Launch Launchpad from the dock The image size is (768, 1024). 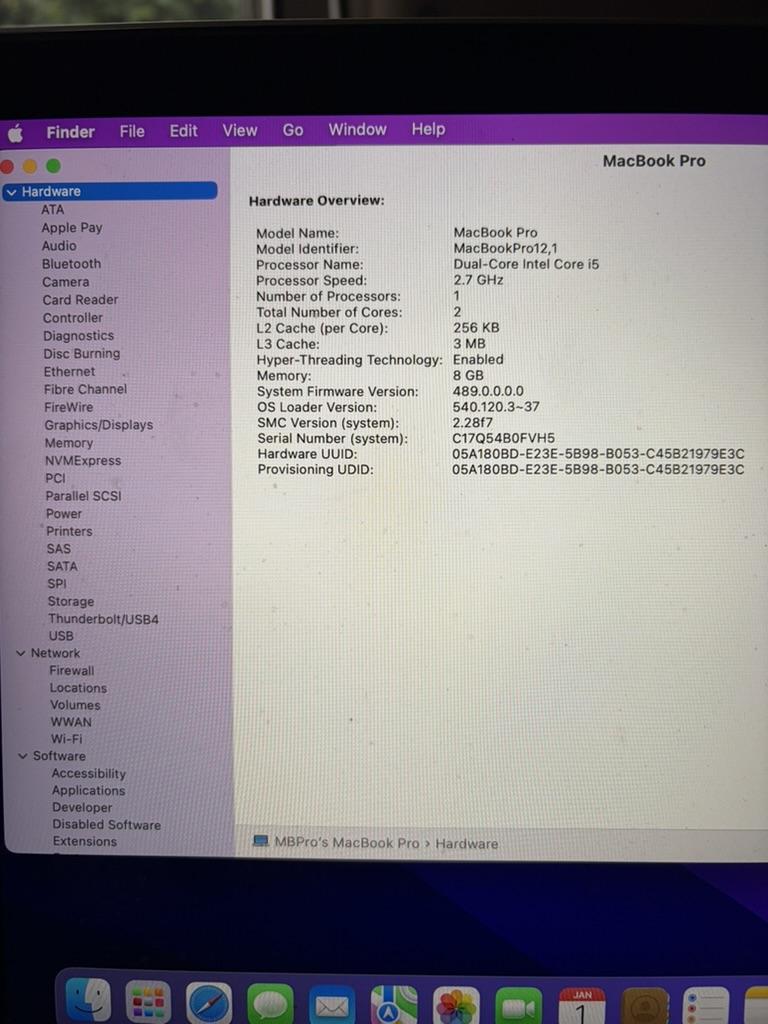tap(148, 1004)
